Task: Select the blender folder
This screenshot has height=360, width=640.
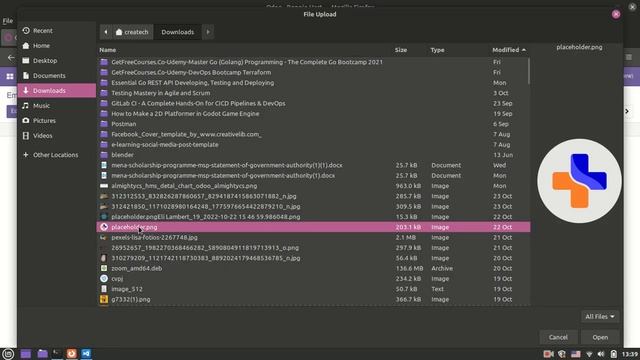Action: 313,155
